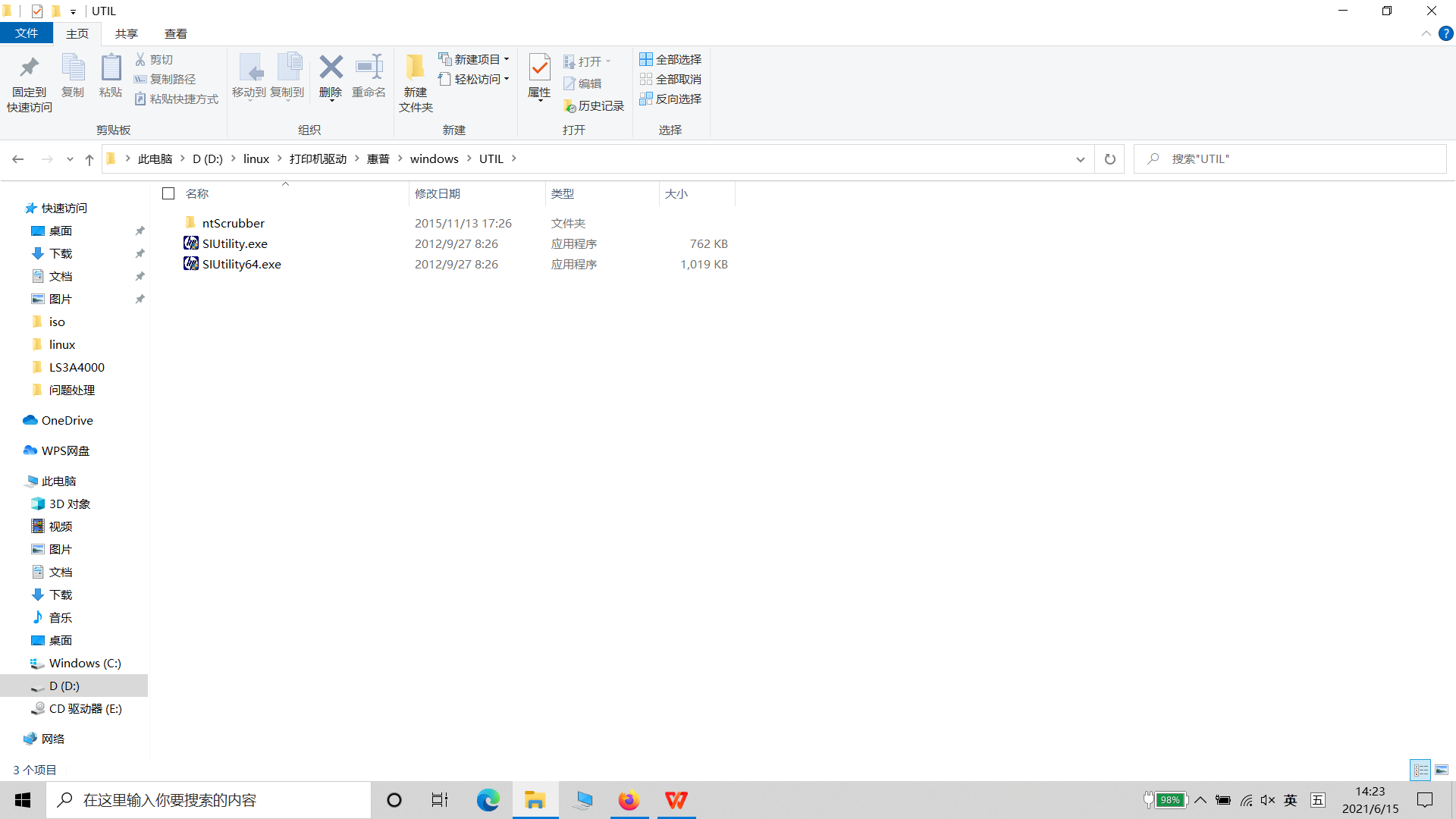
Task: Open the address bar history dropdown
Action: click(x=1081, y=159)
